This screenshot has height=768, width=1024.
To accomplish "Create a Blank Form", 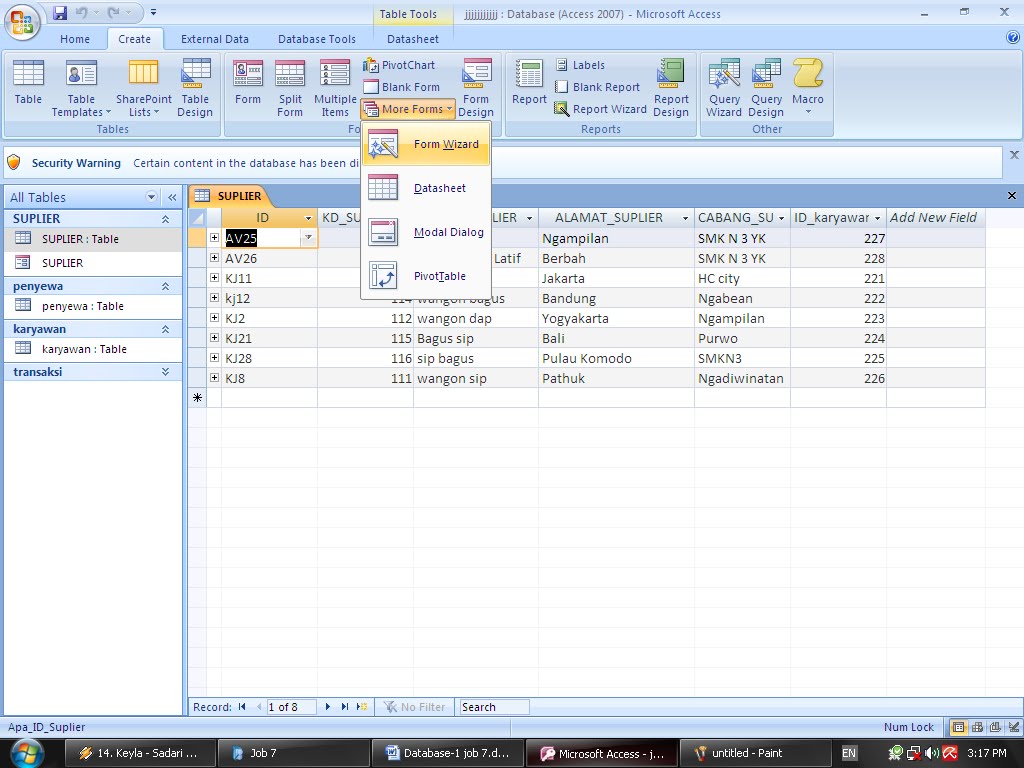I will coord(402,87).
